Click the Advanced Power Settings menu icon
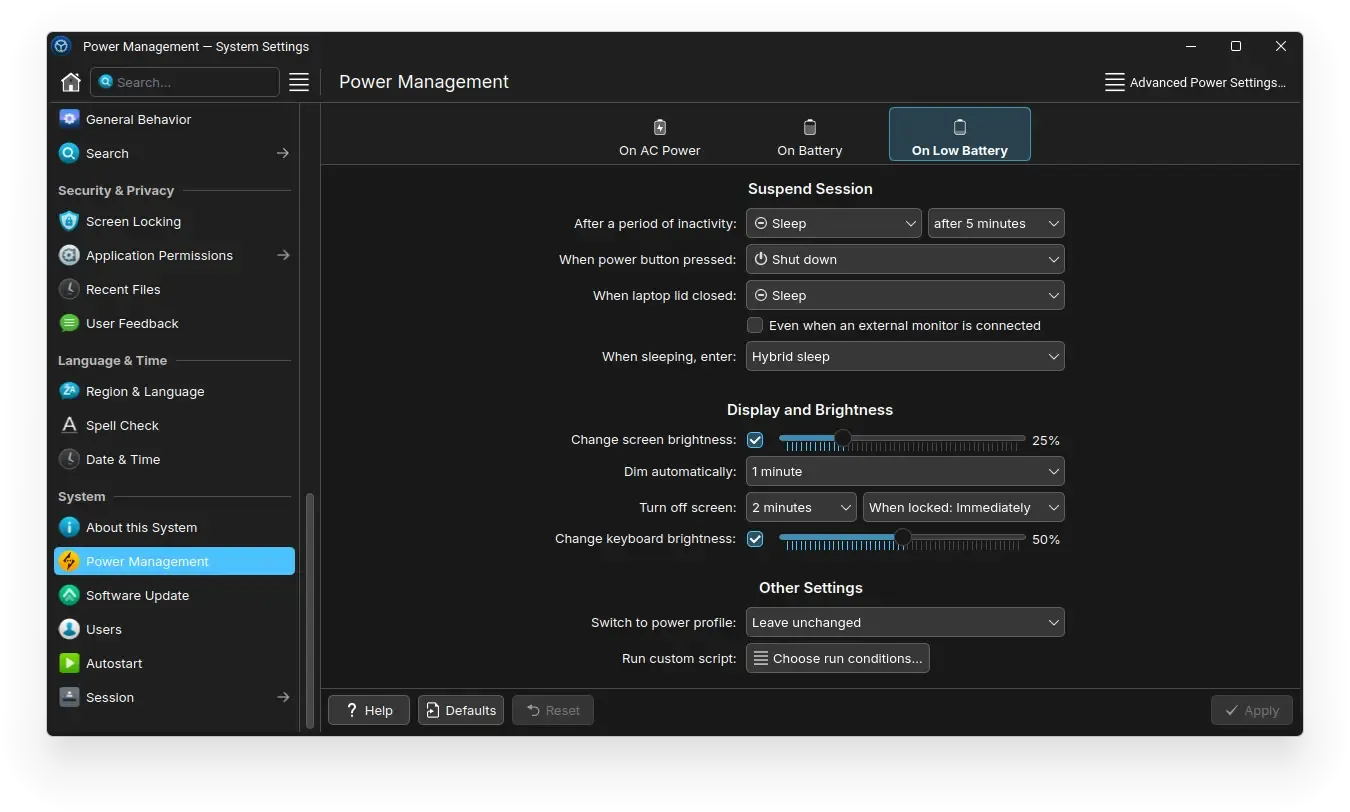This screenshot has height=812, width=1350. click(x=1115, y=82)
